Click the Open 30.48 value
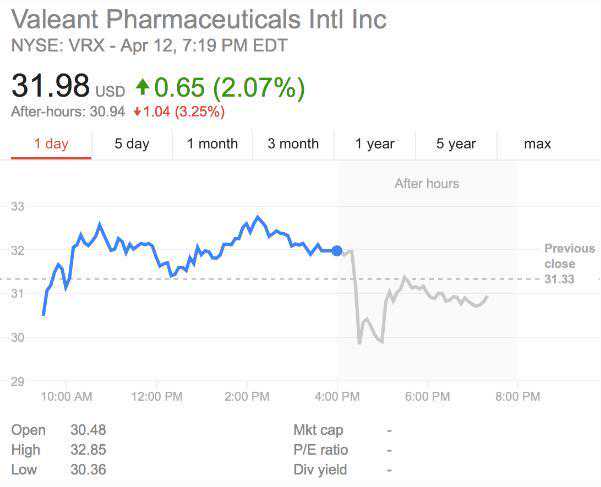 click(88, 430)
